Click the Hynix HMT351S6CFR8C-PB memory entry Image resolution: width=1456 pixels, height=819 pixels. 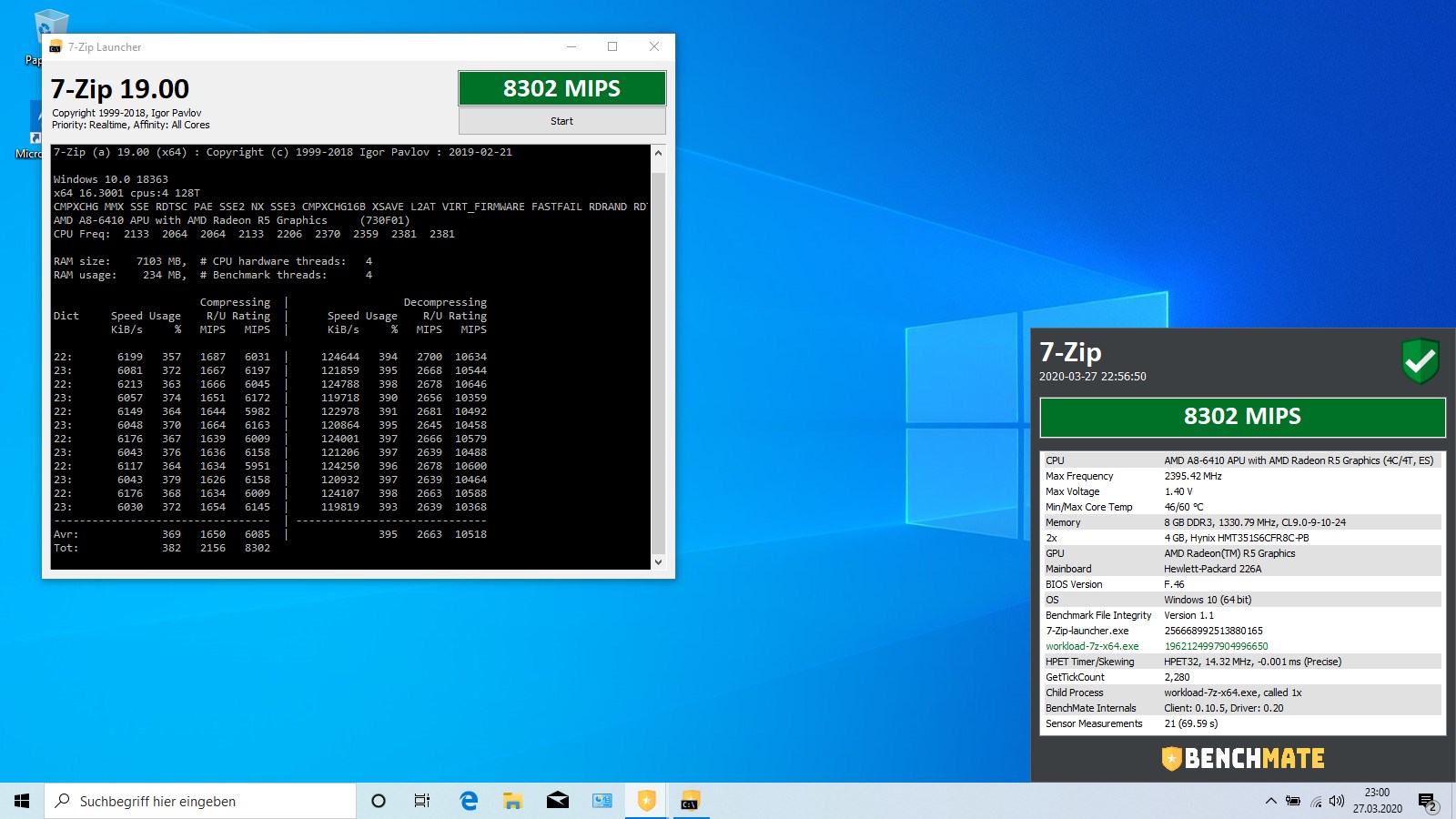[1237, 538]
